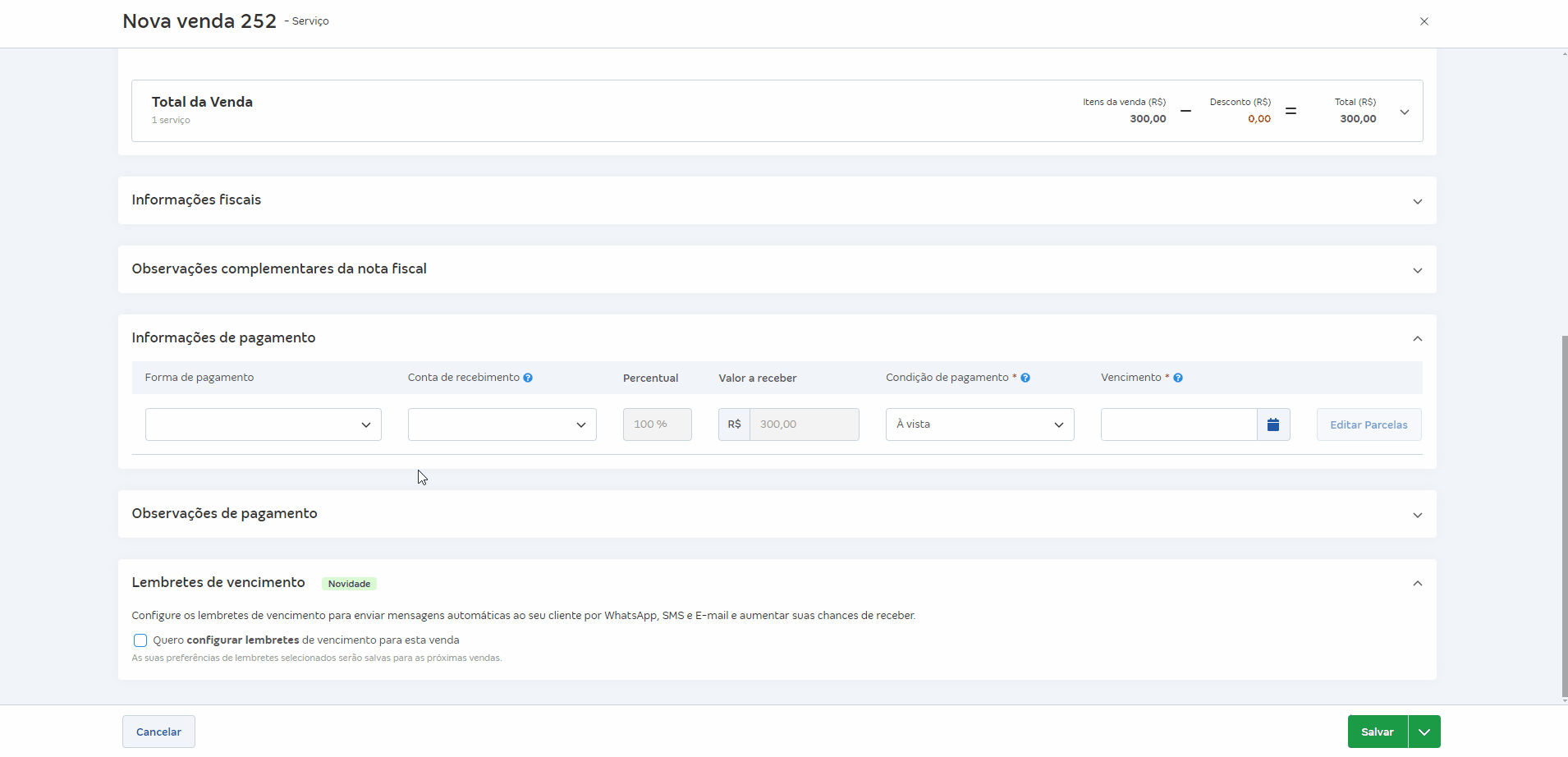Click the '1 serviço' text
The image size is (1568, 757).
pyautogui.click(x=171, y=120)
